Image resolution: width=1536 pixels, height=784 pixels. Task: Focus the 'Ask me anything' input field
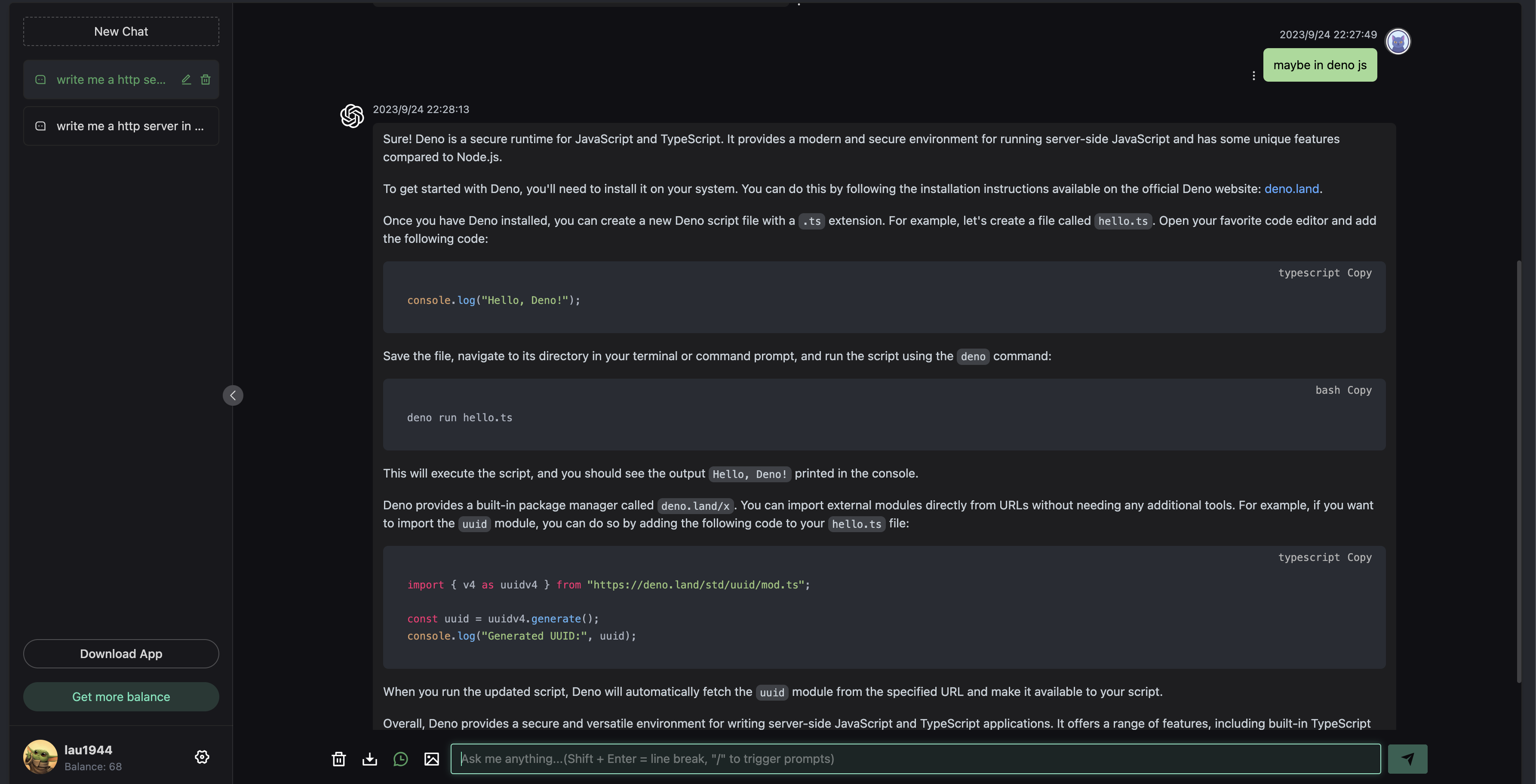(915, 759)
